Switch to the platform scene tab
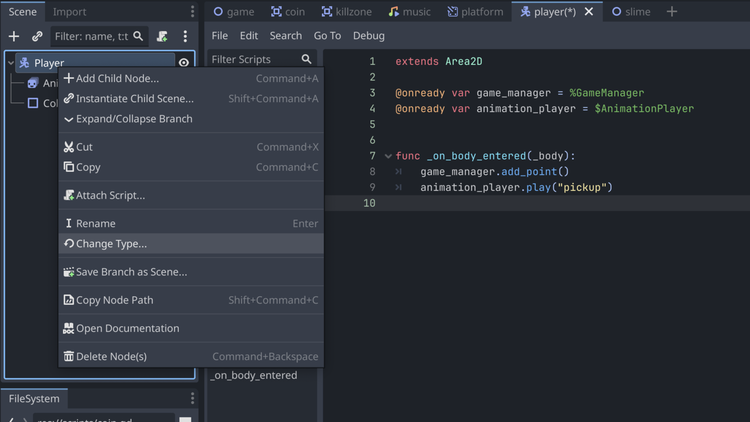The width and height of the screenshot is (750, 422). pyautogui.click(x=475, y=11)
